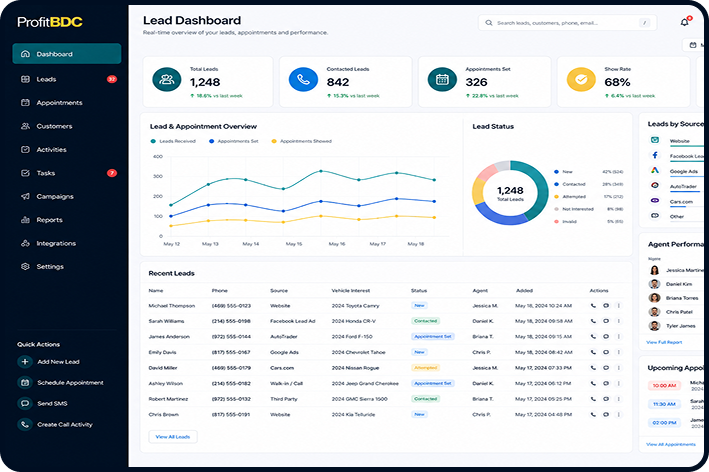Click the notification bell icon
Screen dimensions: 709x472
pyautogui.click(x=685, y=22)
